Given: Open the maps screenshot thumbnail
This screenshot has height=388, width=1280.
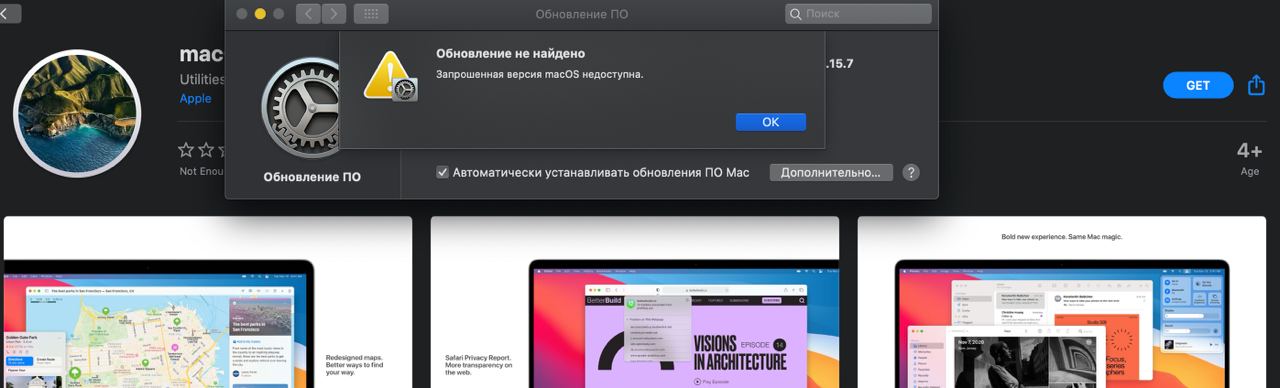Looking at the screenshot, I should tap(208, 302).
